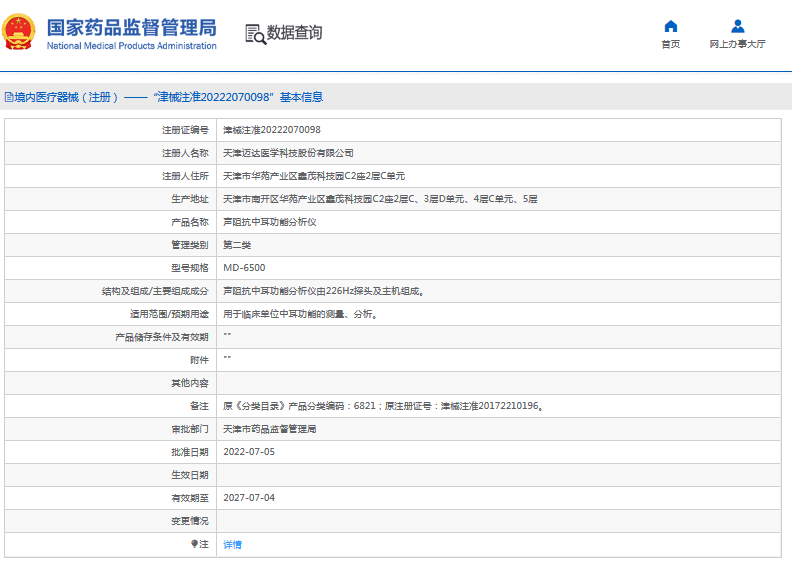
Task: Click 国家药品监督管理局 title text
Action: [x=131, y=28]
